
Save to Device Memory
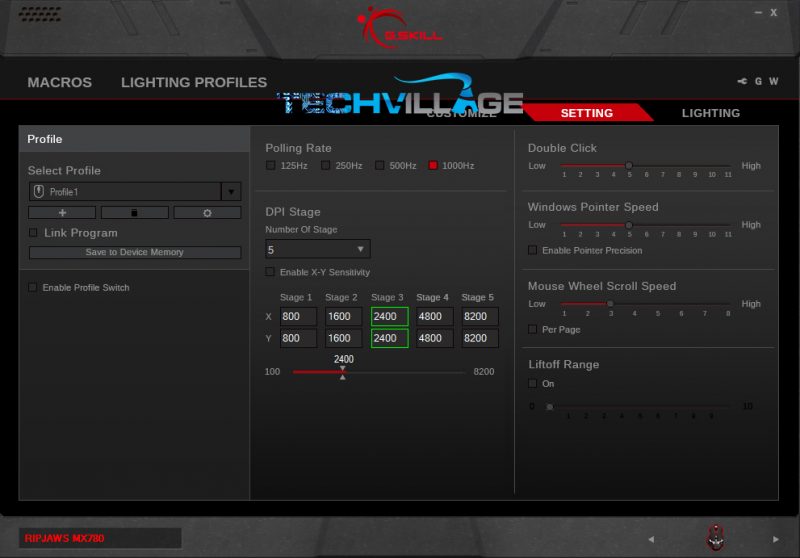(x=135, y=252)
